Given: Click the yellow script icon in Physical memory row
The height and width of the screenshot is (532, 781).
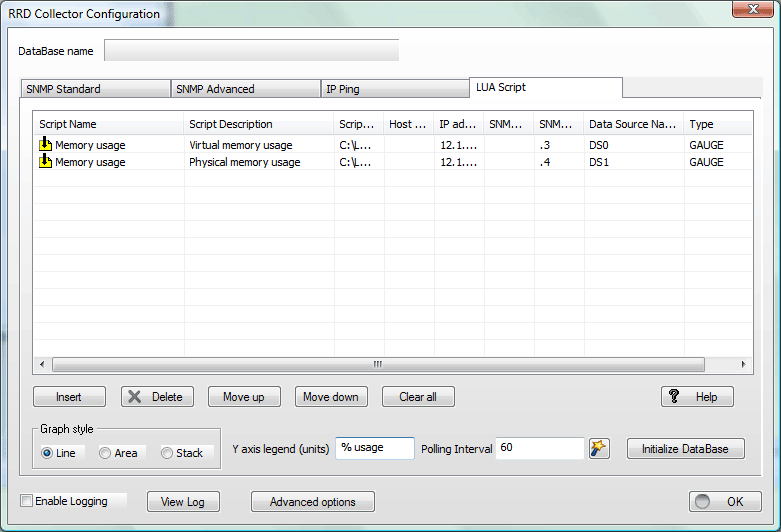Looking at the screenshot, I should pyautogui.click(x=45, y=161).
